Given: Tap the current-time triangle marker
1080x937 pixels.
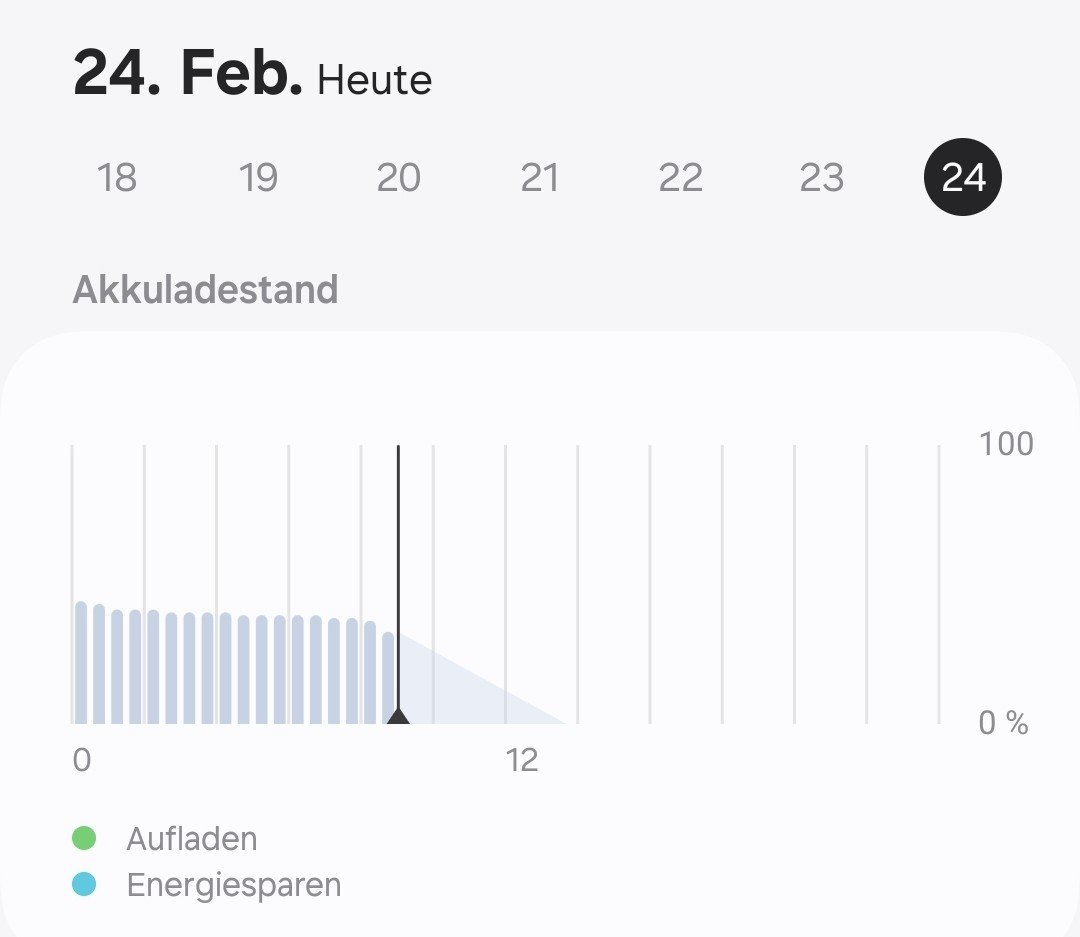Looking at the screenshot, I should pyautogui.click(x=398, y=716).
